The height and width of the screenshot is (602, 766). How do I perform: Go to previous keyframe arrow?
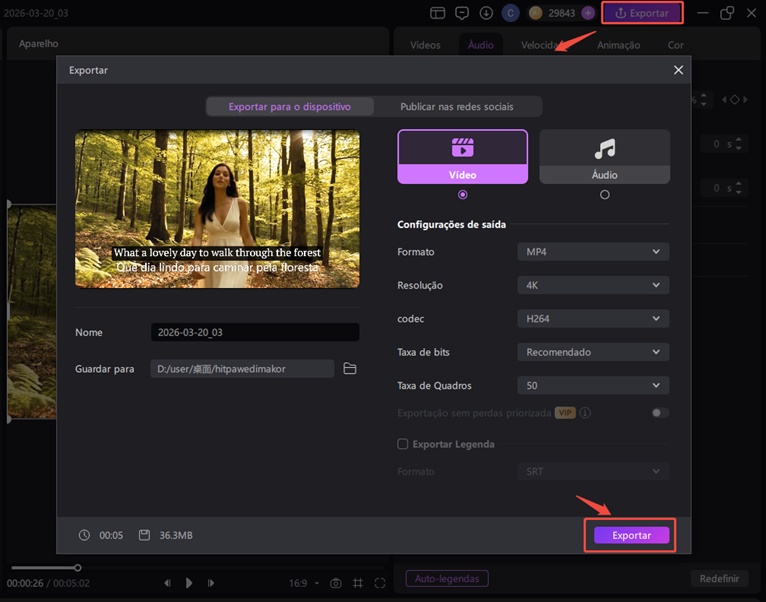724,100
